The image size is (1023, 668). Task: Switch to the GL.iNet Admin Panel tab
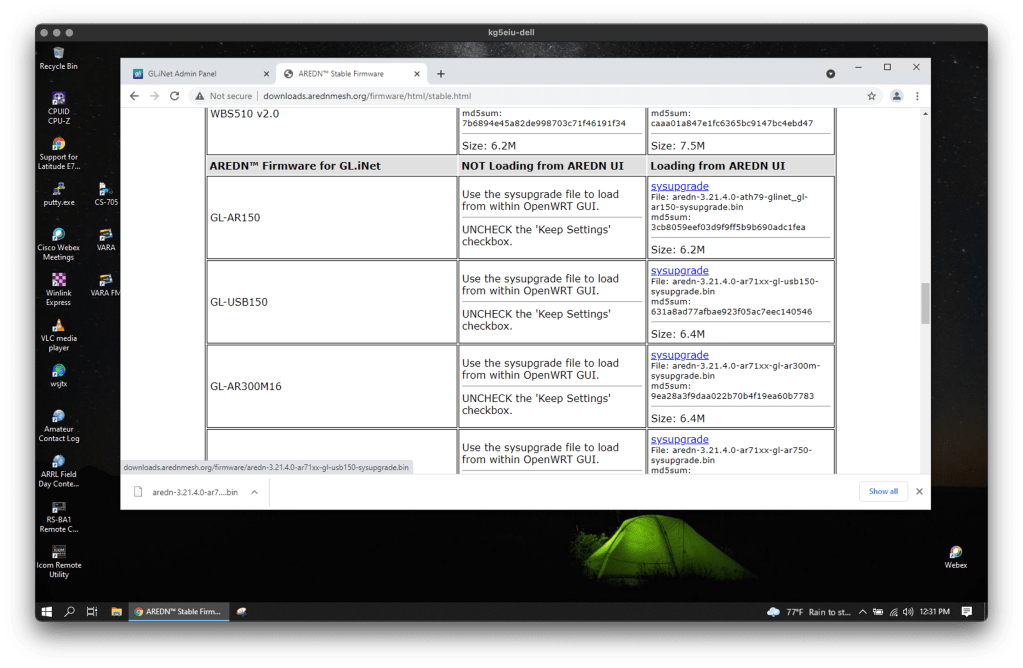coord(190,74)
